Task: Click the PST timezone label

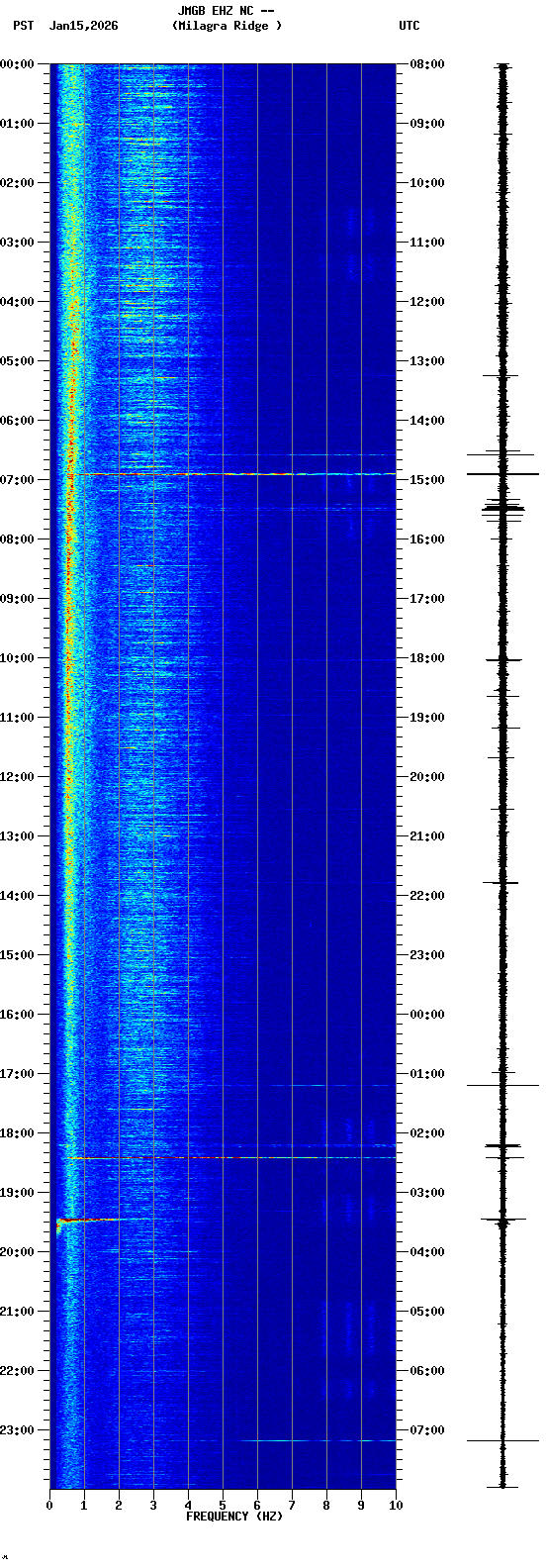Action: 23,26
